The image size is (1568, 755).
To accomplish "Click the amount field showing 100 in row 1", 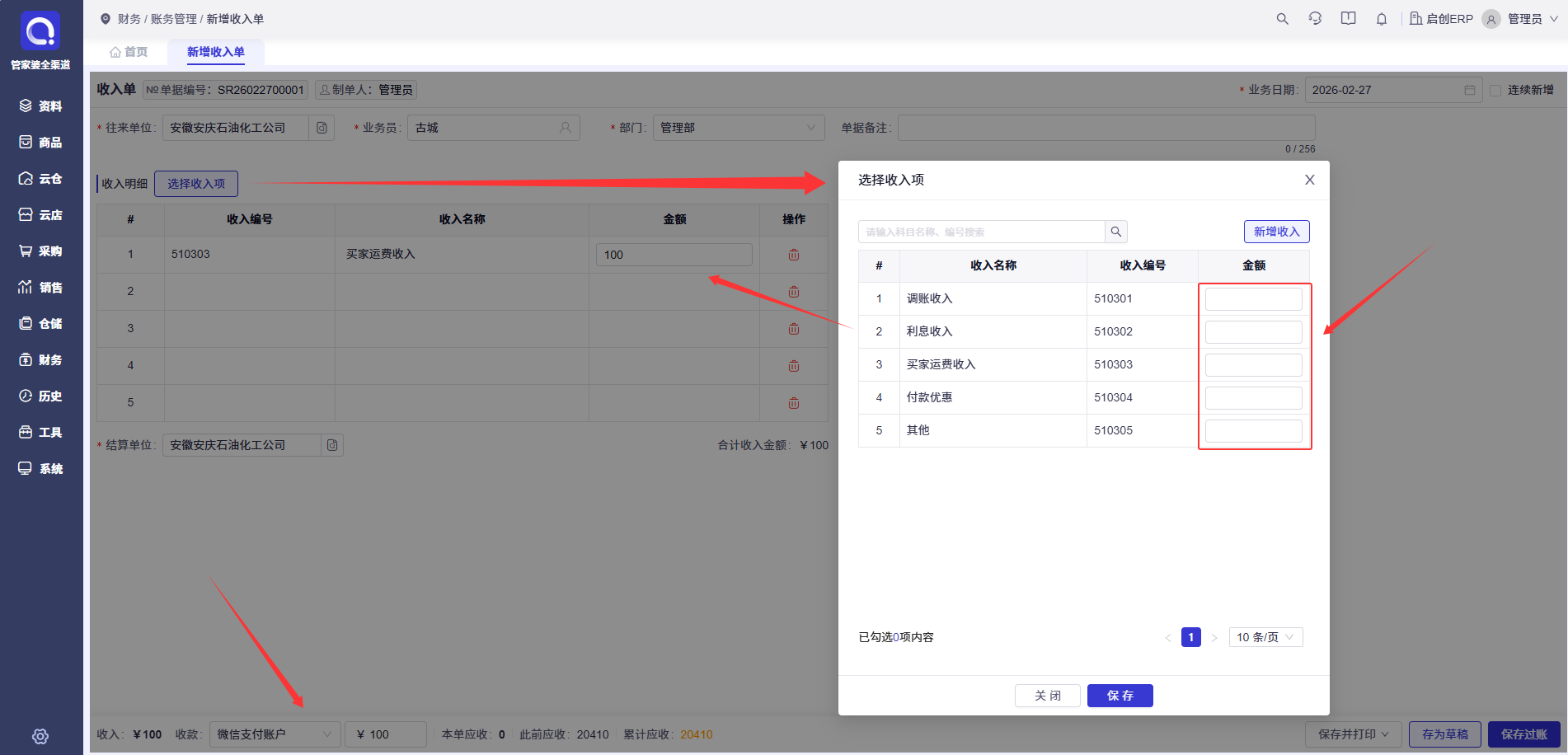I will click(x=674, y=255).
